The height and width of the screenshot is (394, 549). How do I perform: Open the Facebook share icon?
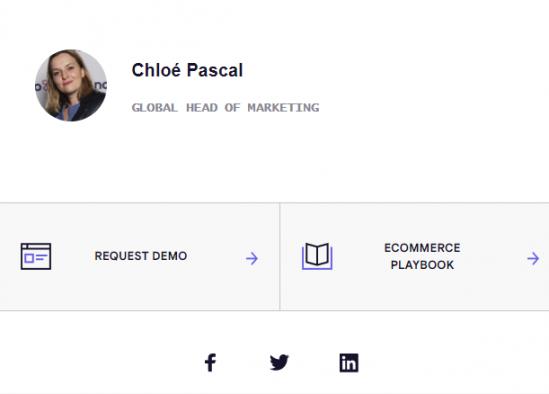click(x=210, y=362)
